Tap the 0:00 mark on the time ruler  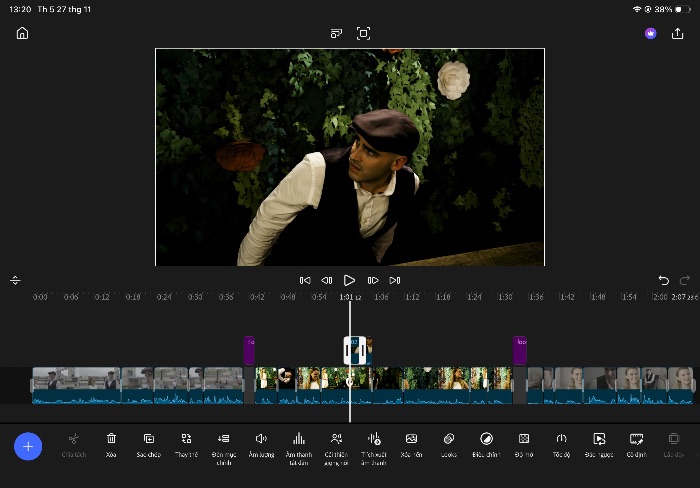click(x=40, y=297)
